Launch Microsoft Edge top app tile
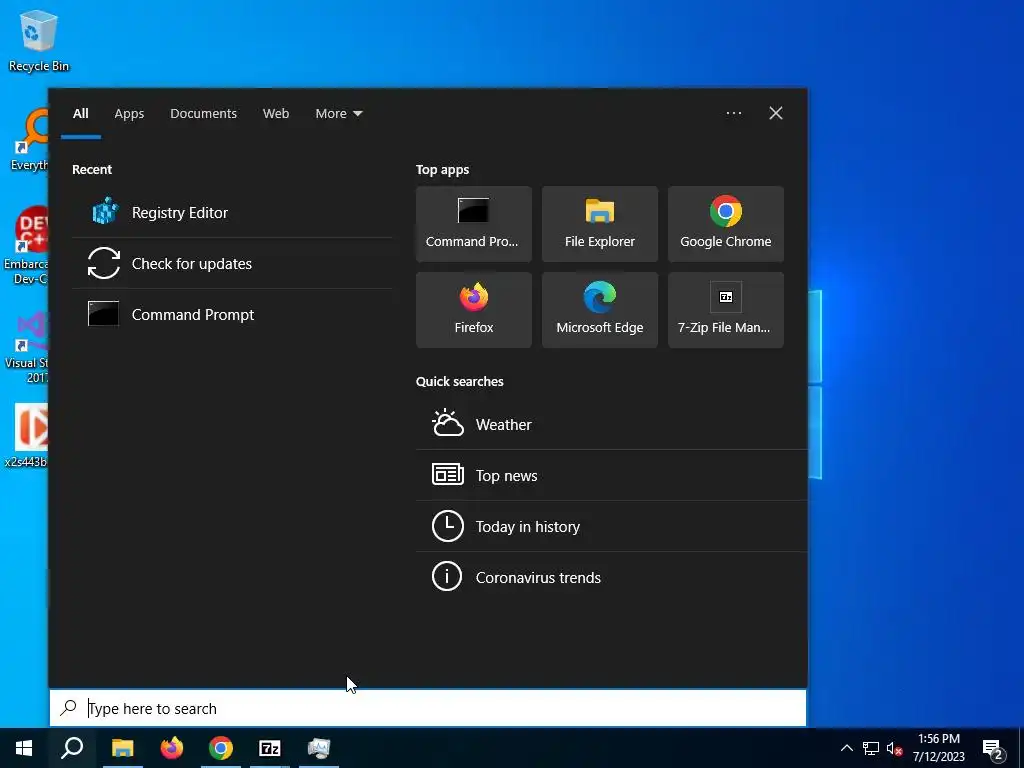This screenshot has width=1024, height=768. tap(600, 310)
